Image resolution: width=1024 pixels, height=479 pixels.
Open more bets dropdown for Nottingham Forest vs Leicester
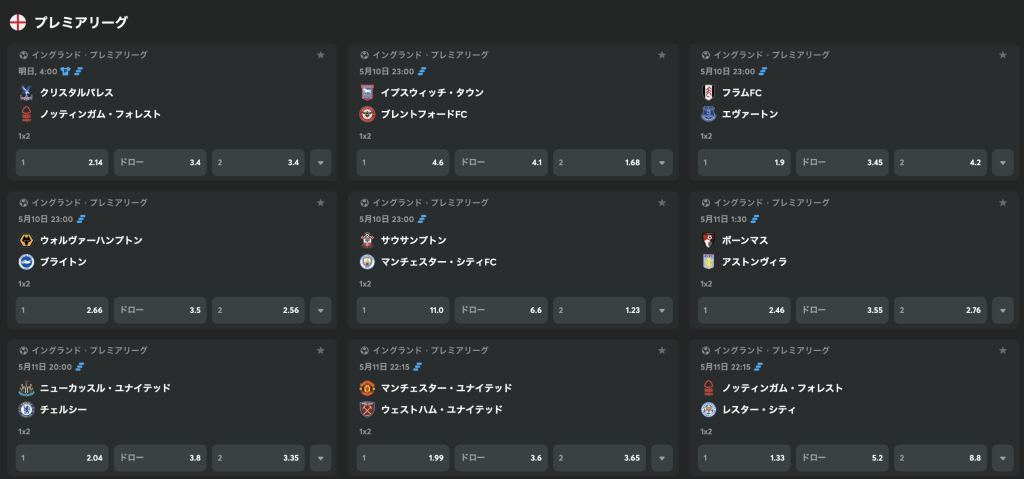click(1003, 458)
